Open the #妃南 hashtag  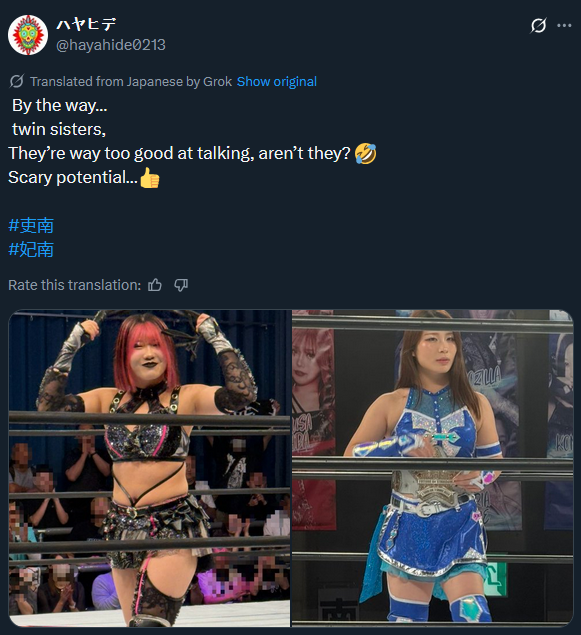tap(31, 249)
